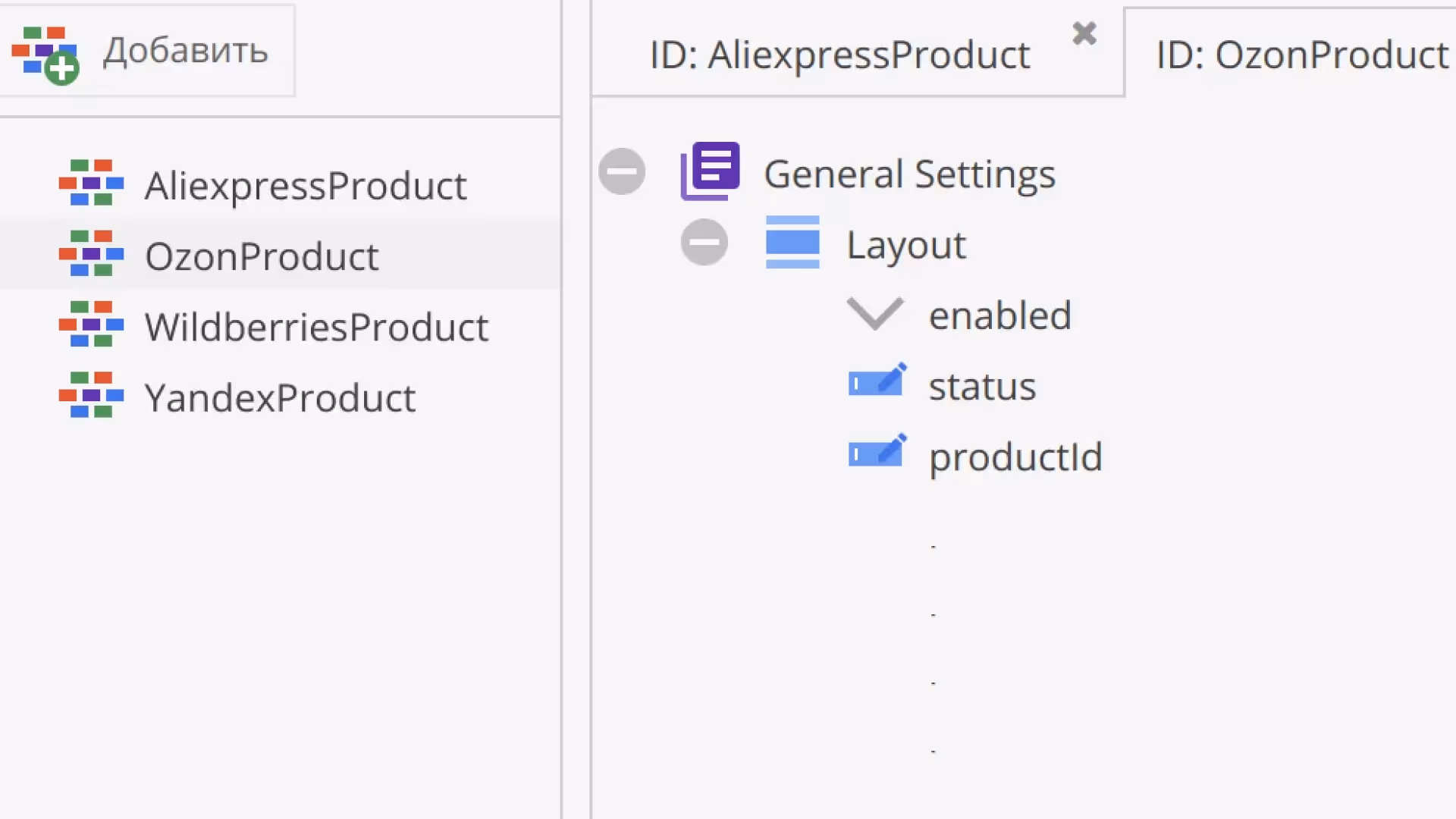The image size is (1456, 819).
Task: Click the YandexProduct model icon
Action: point(91,394)
